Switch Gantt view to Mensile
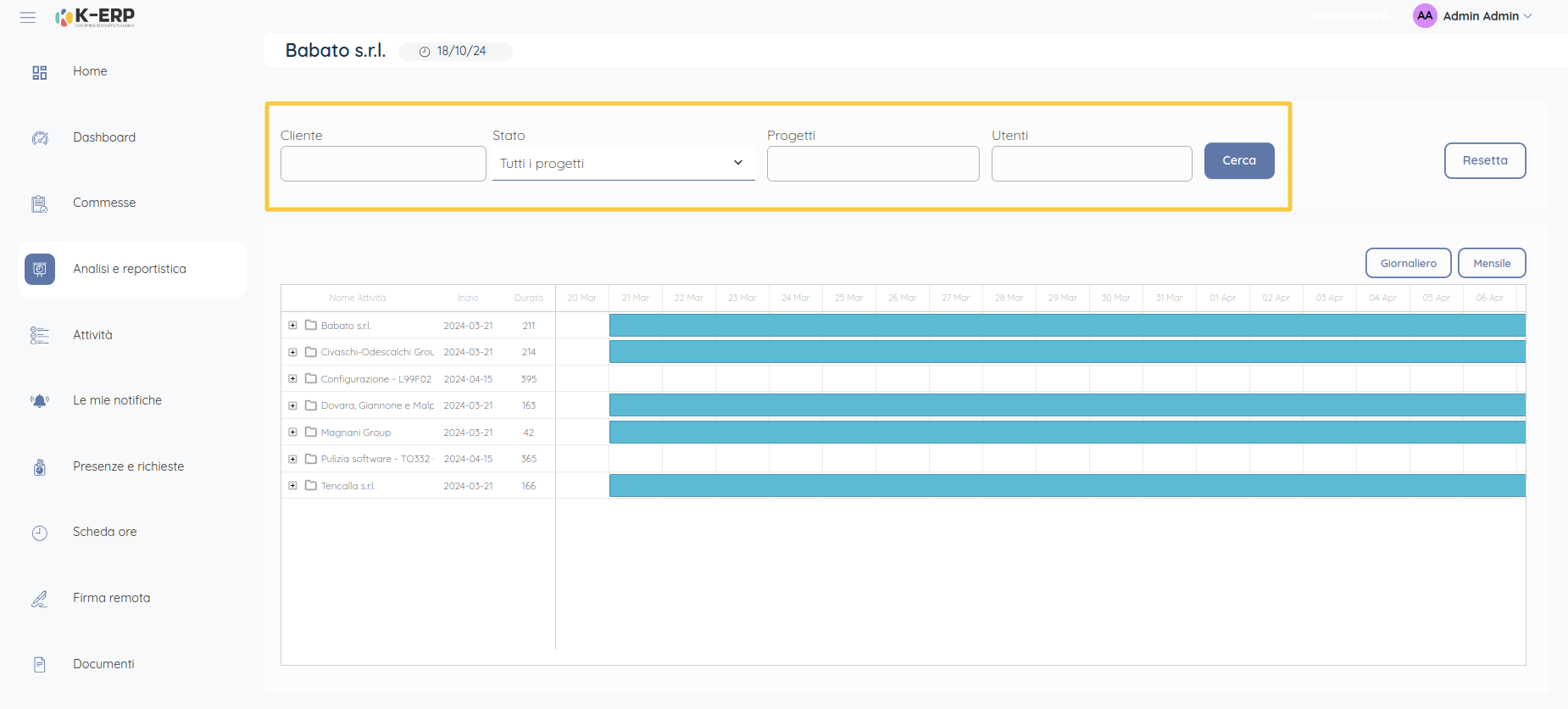Screen dimensions: 1568x709 click(1491, 263)
